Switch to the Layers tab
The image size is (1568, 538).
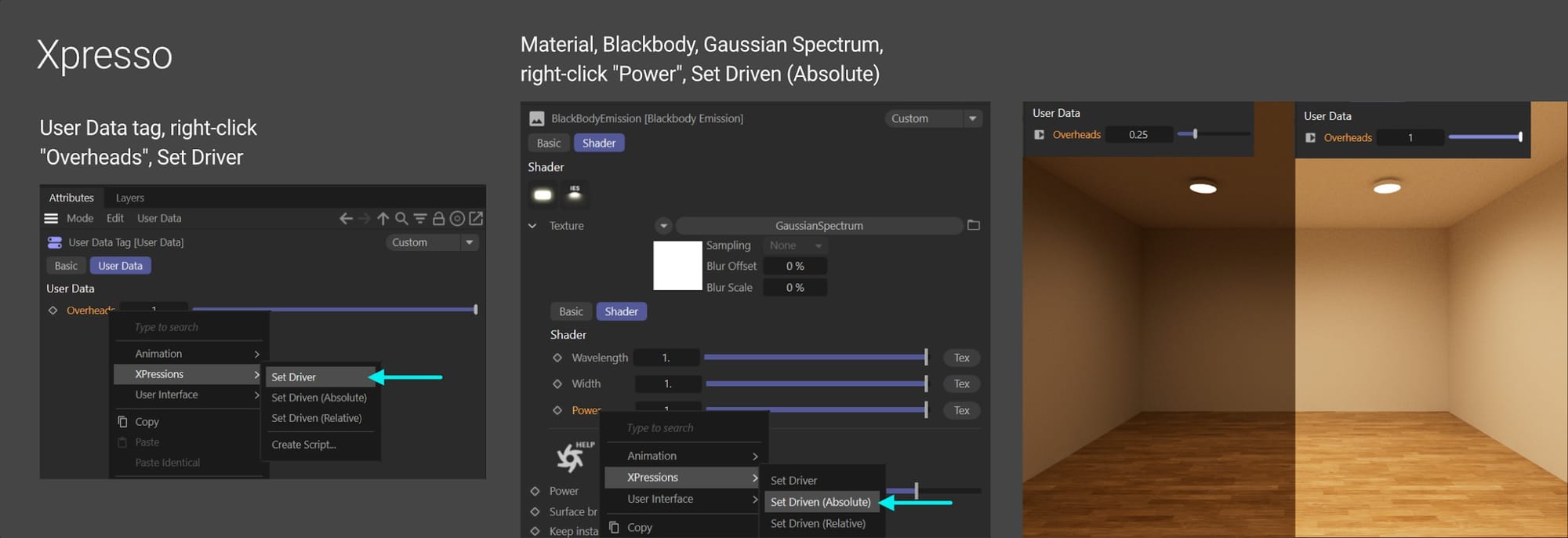click(129, 198)
